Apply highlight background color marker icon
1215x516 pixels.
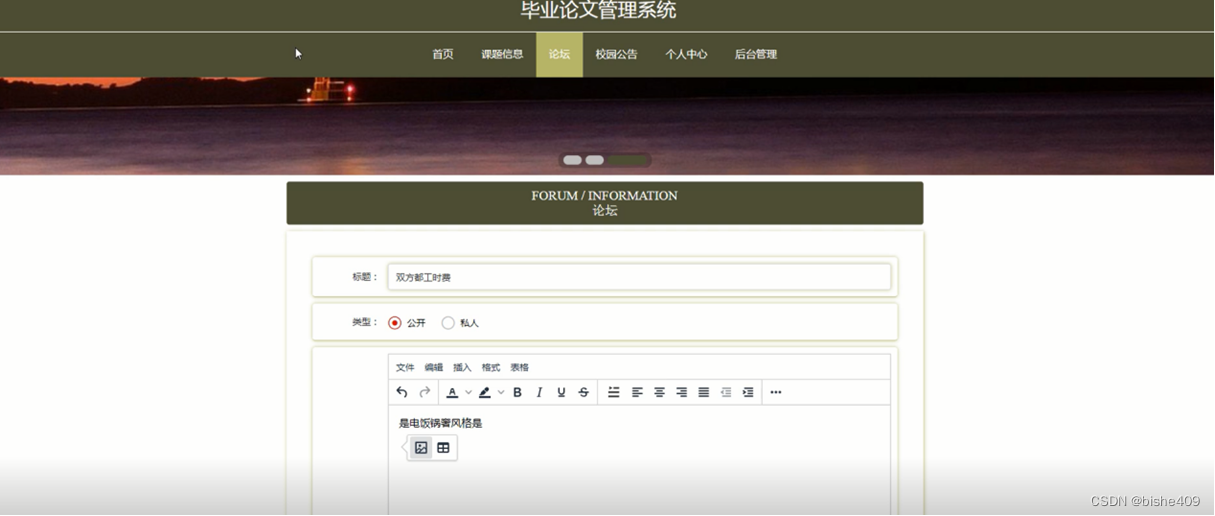click(485, 392)
